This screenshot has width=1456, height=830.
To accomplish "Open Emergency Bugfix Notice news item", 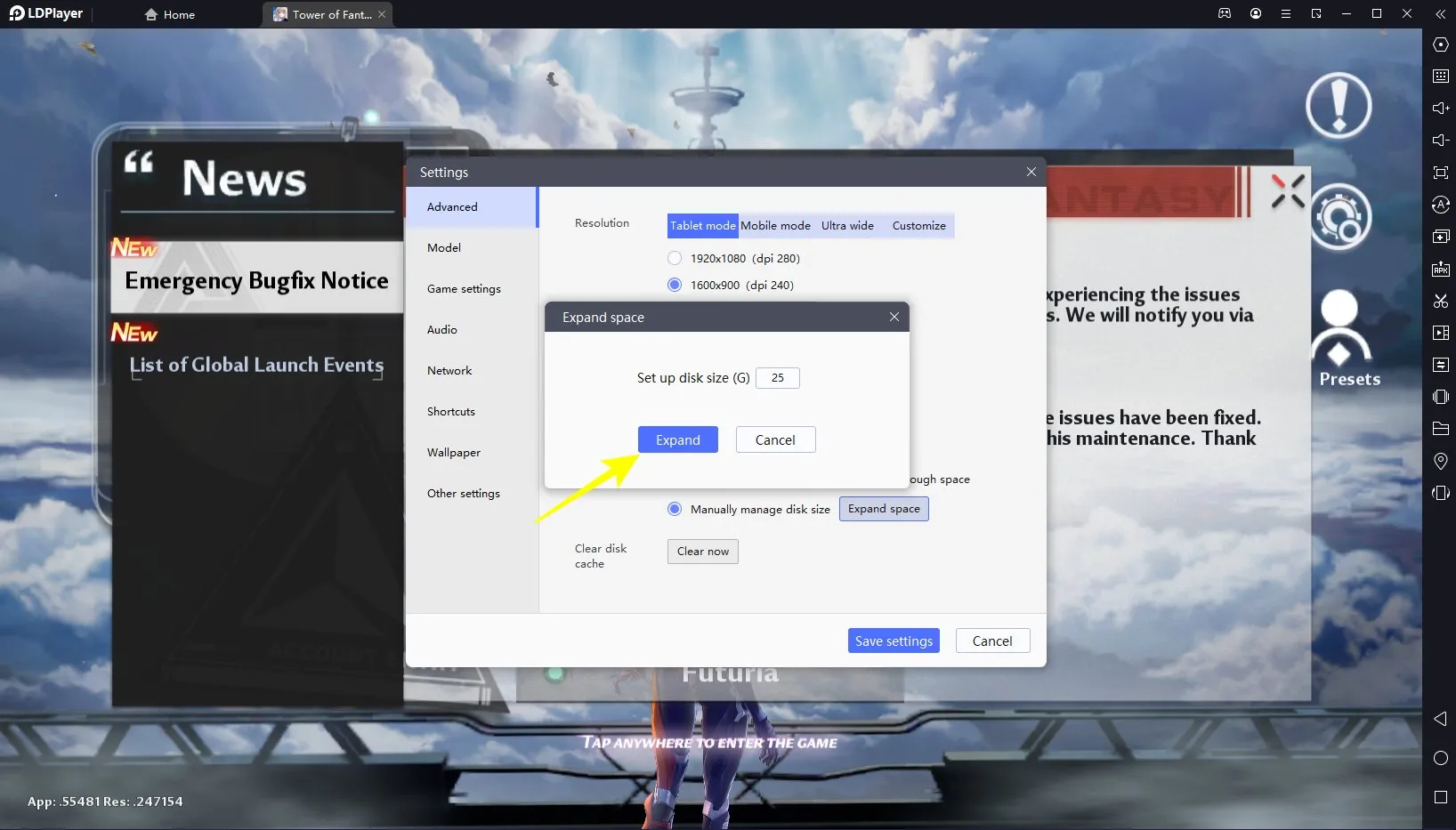I will tap(256, 277).
